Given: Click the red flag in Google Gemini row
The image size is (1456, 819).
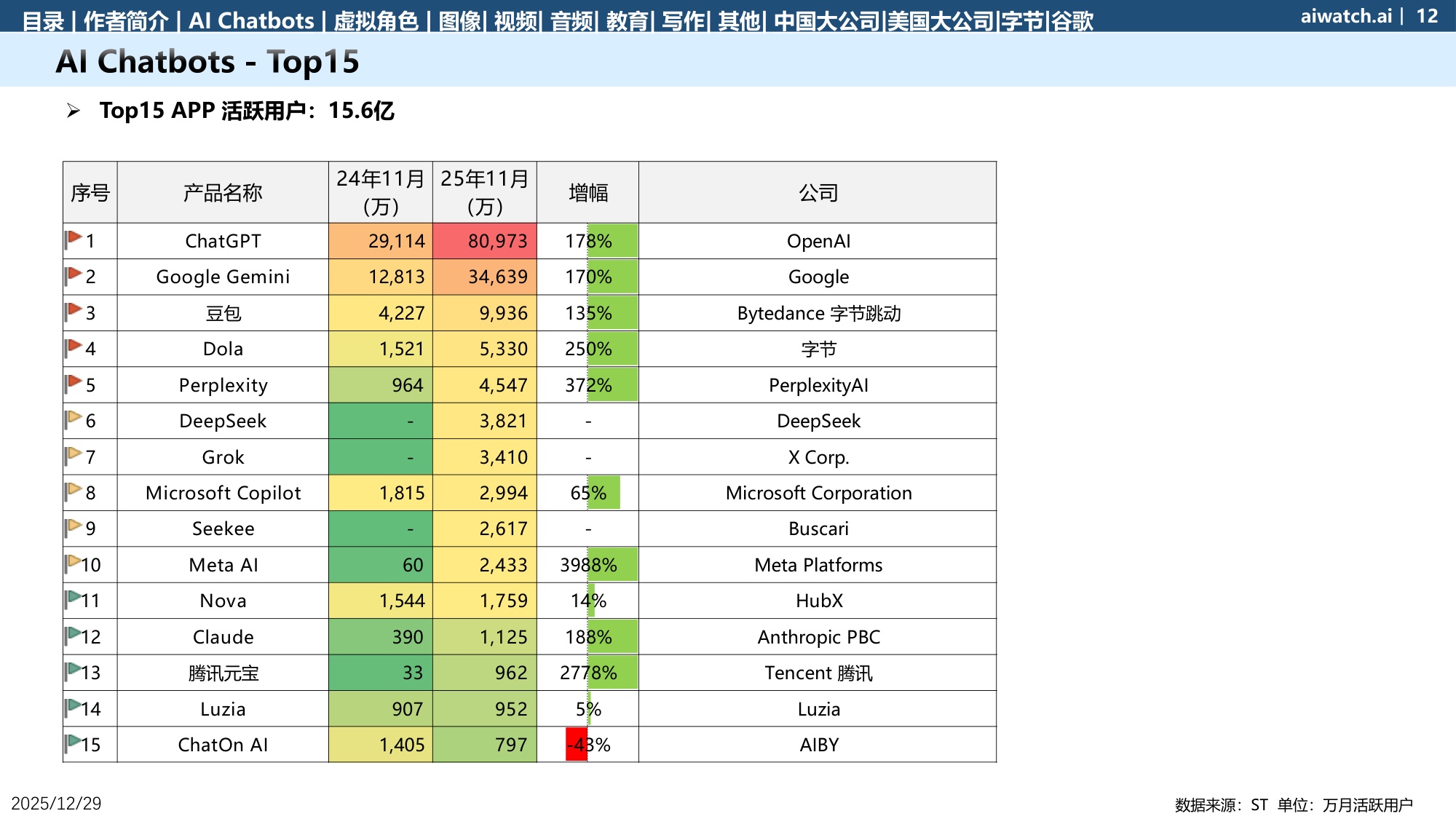Looking at the screenshot, I should click(73, 275).
